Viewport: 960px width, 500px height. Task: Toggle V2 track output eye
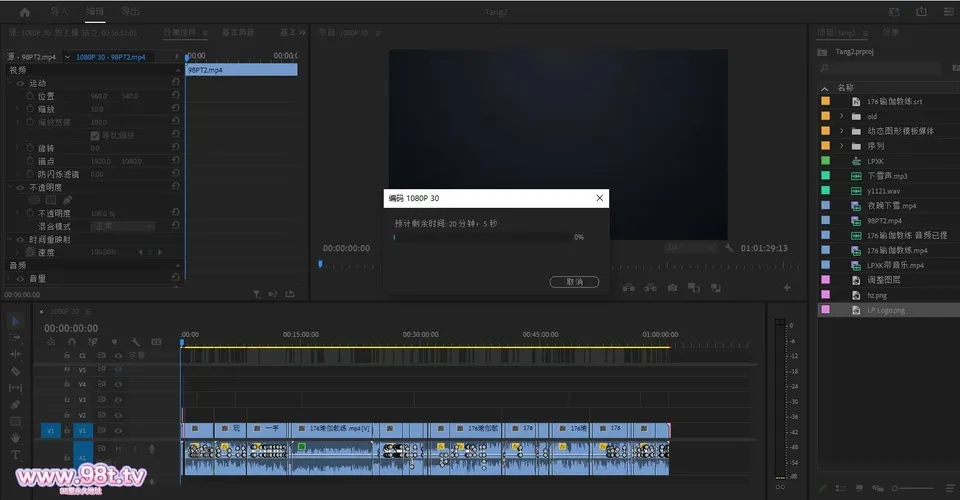(x=118, y=415)
